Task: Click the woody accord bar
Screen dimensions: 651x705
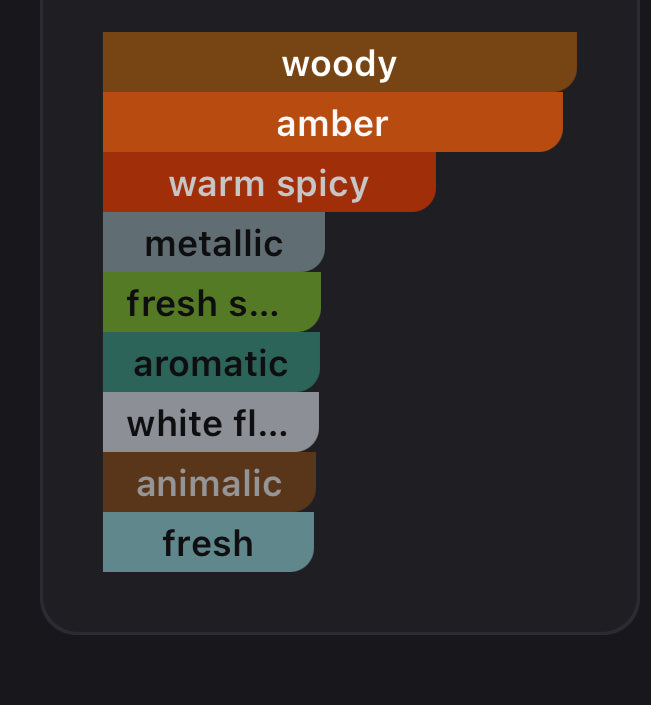Action: click(340, 62)
